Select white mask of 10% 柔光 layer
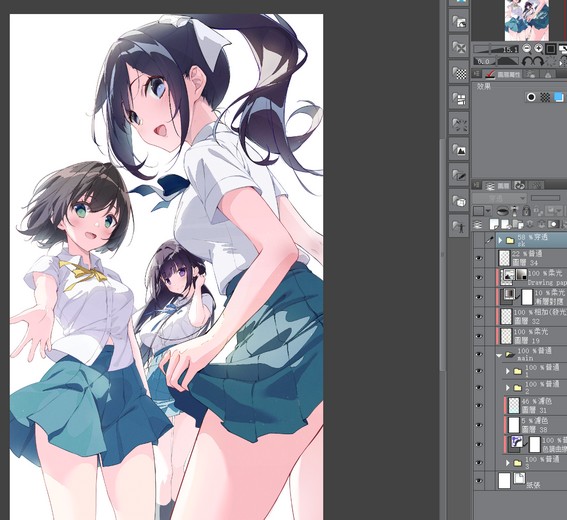 tap(527, 297)
